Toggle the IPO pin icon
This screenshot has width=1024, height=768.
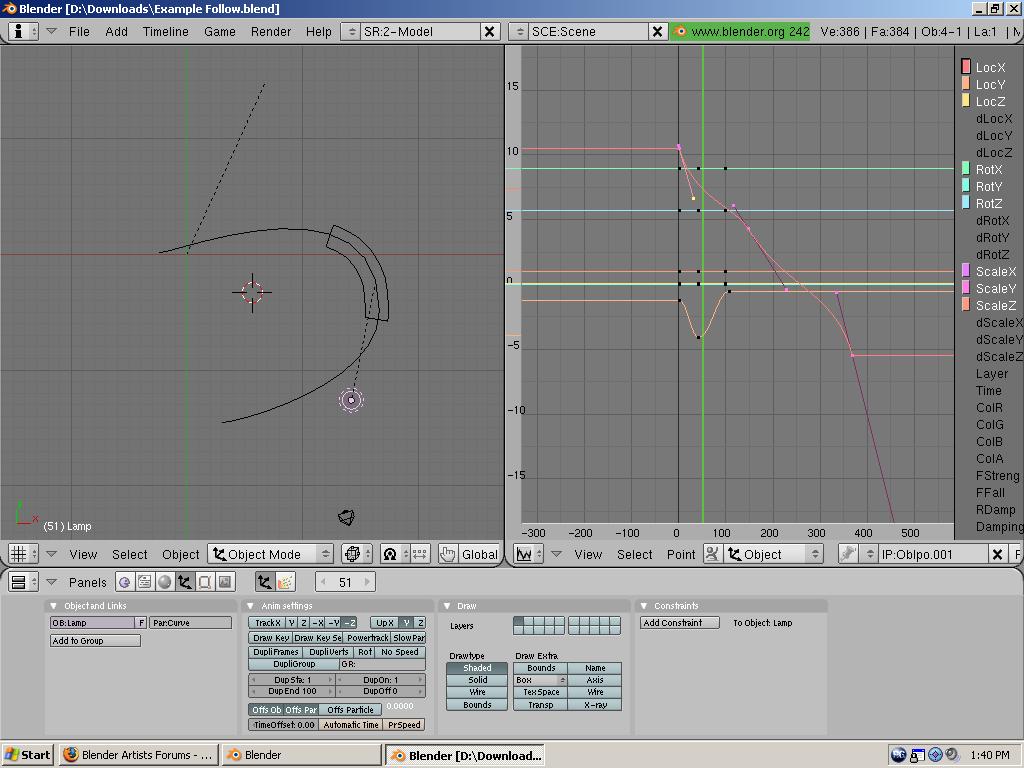click(848, 554)
